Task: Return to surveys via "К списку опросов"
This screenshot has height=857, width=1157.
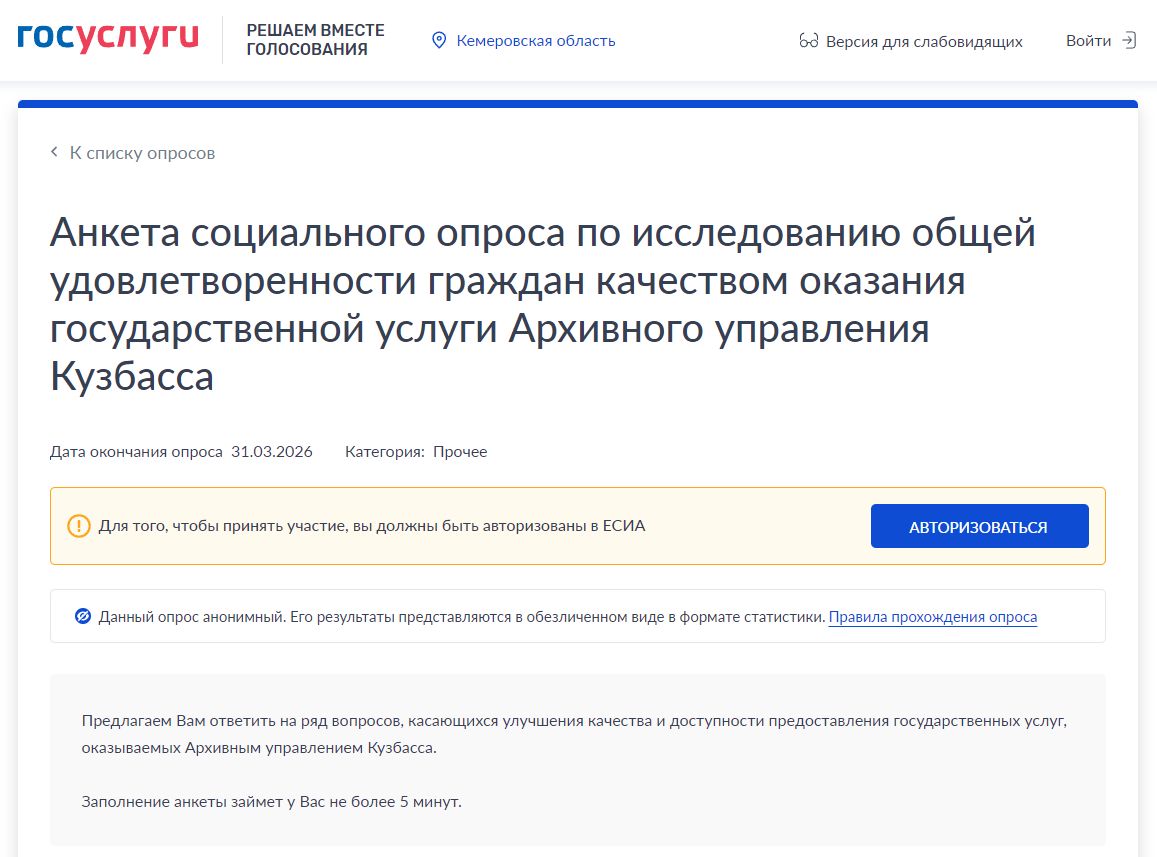Action: (x=141, y=152)
